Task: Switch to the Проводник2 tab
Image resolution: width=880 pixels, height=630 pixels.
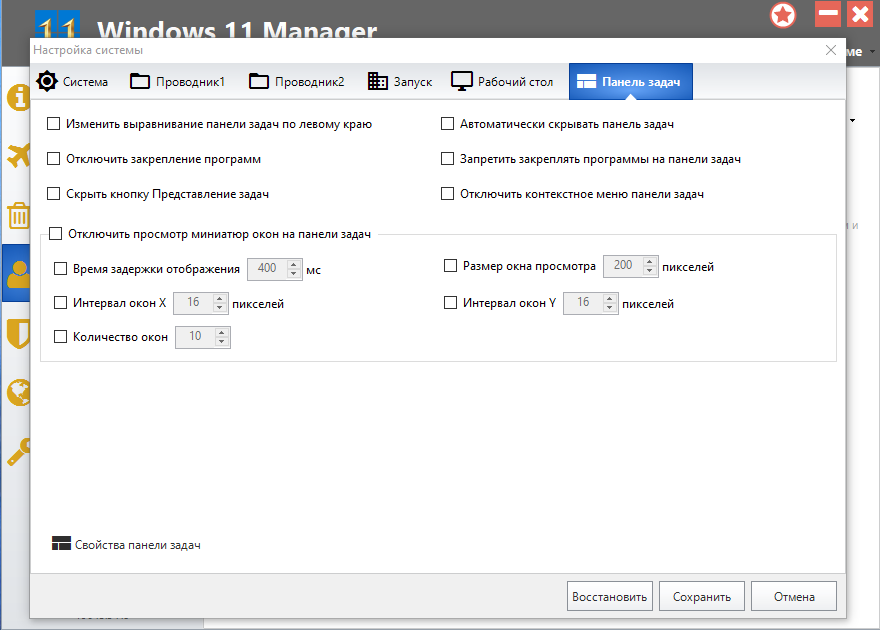Action: (296, 82)
